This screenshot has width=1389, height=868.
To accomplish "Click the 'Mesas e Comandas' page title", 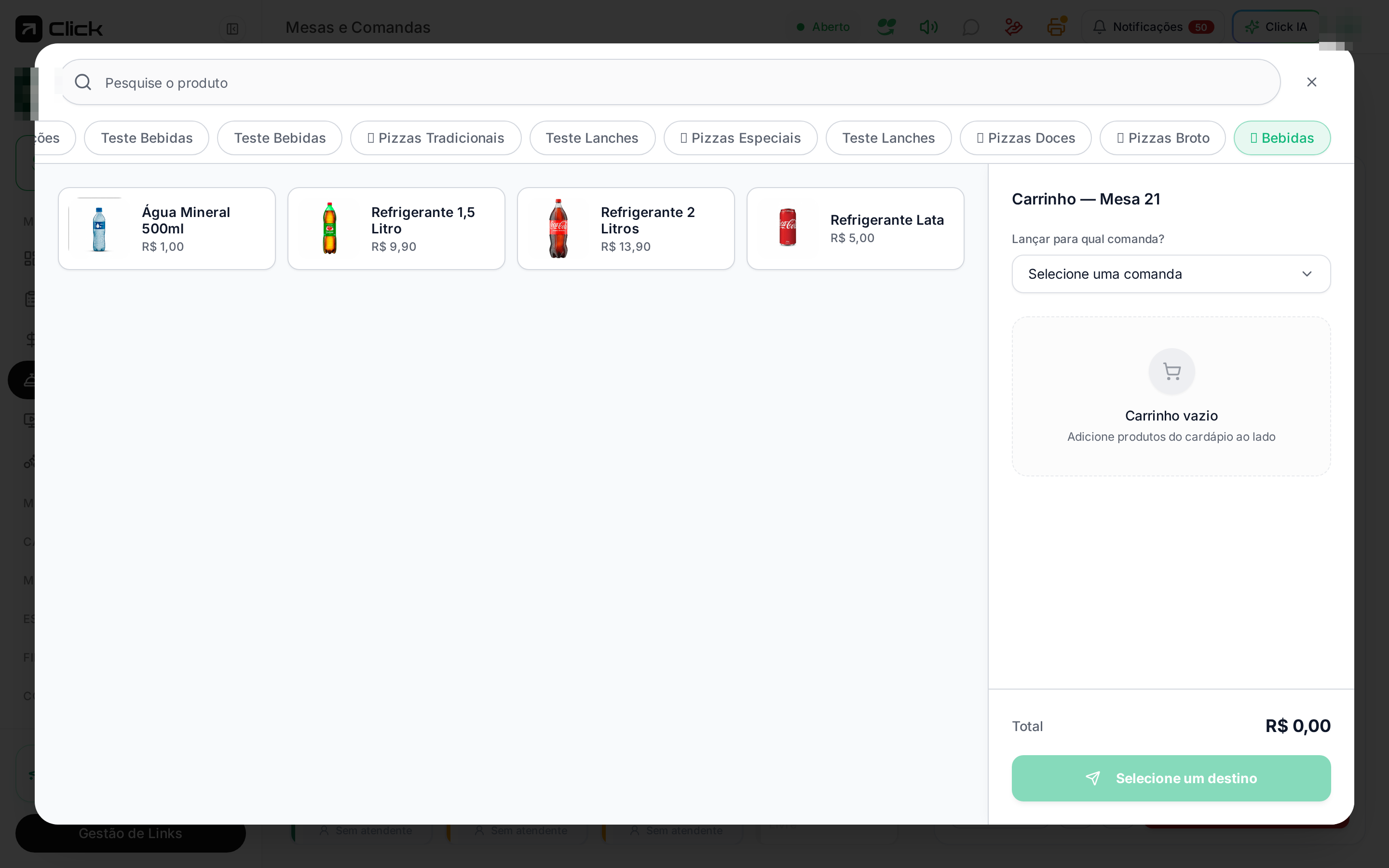I will (358, 27).
